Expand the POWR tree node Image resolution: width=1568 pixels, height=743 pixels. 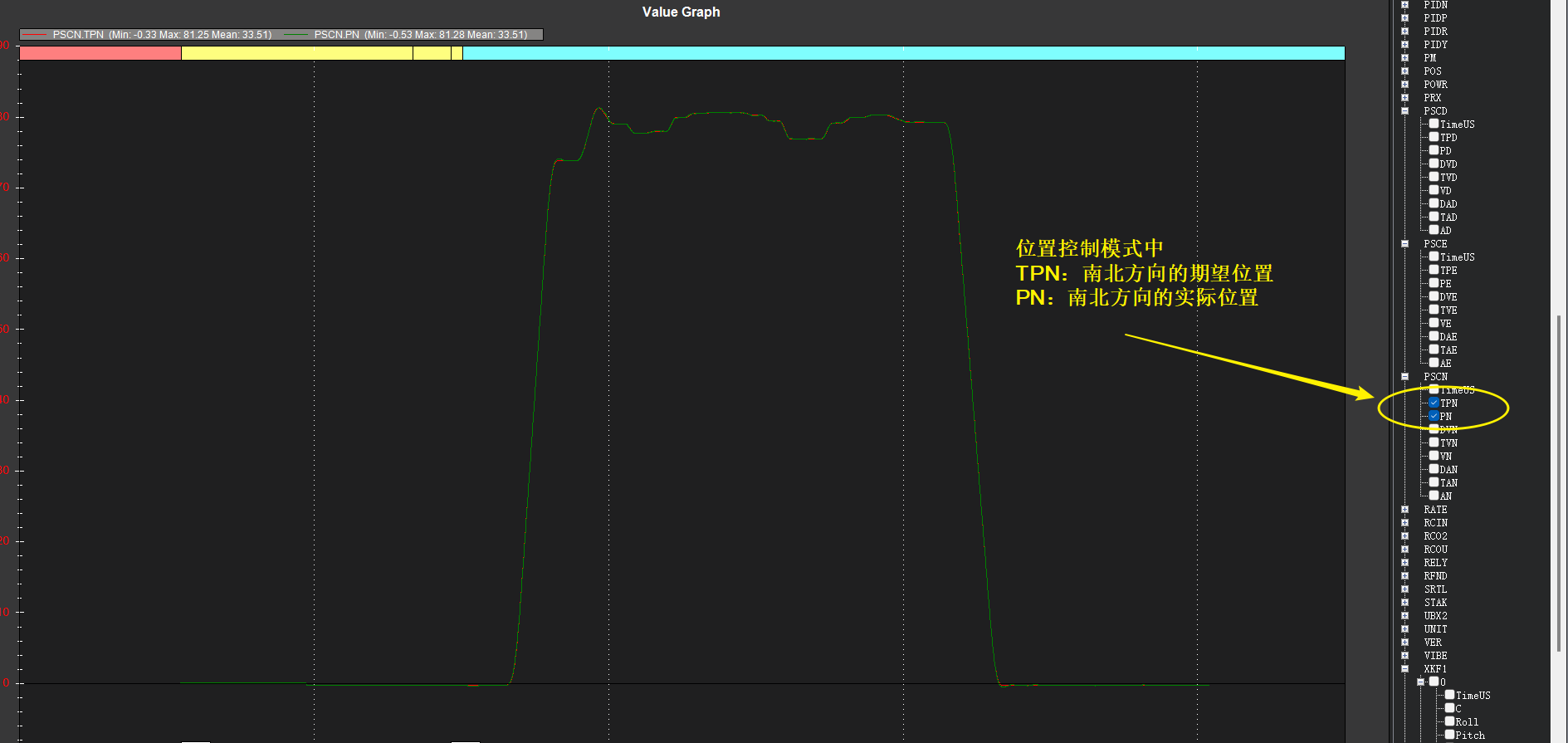[1404, 84]
